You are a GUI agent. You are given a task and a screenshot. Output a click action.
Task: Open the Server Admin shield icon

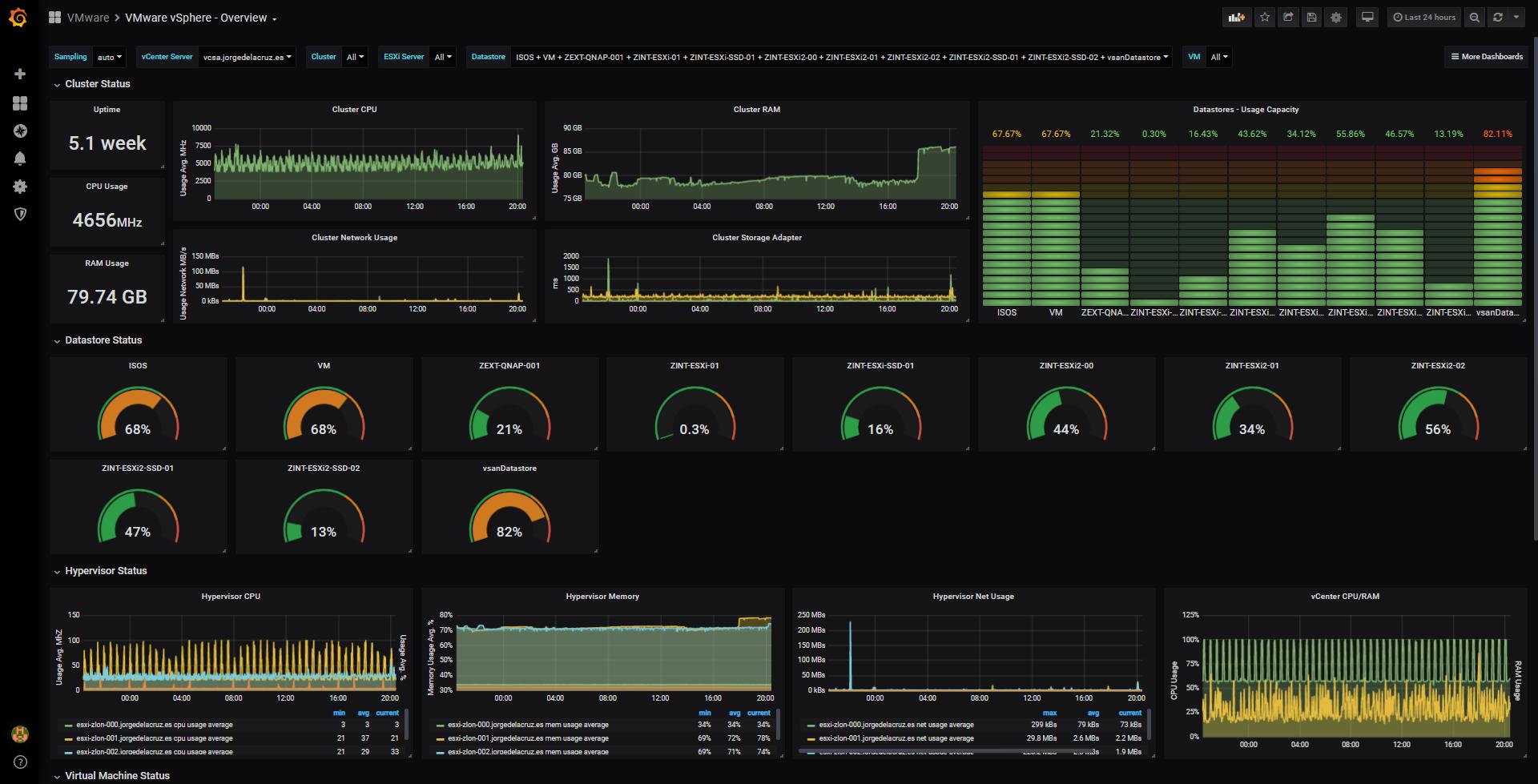pos(19,214)
